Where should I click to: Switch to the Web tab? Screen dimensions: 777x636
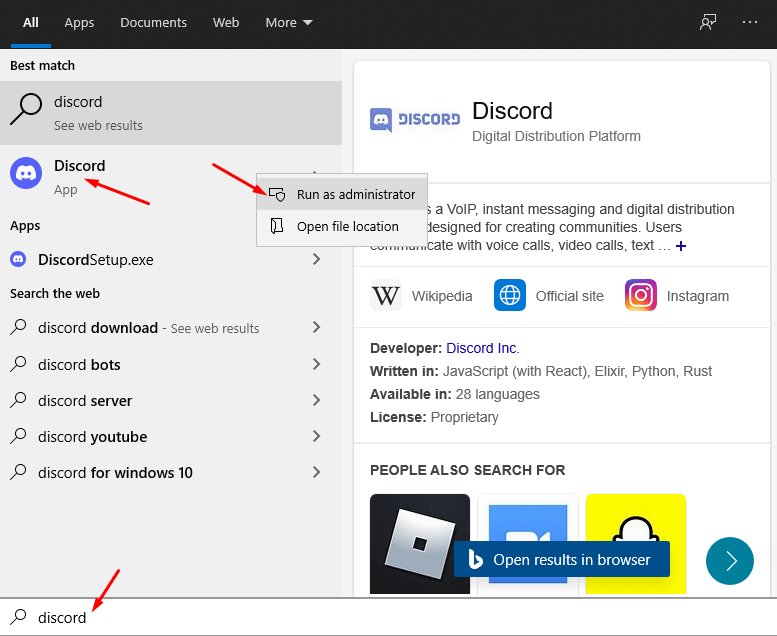click(226, 23)
